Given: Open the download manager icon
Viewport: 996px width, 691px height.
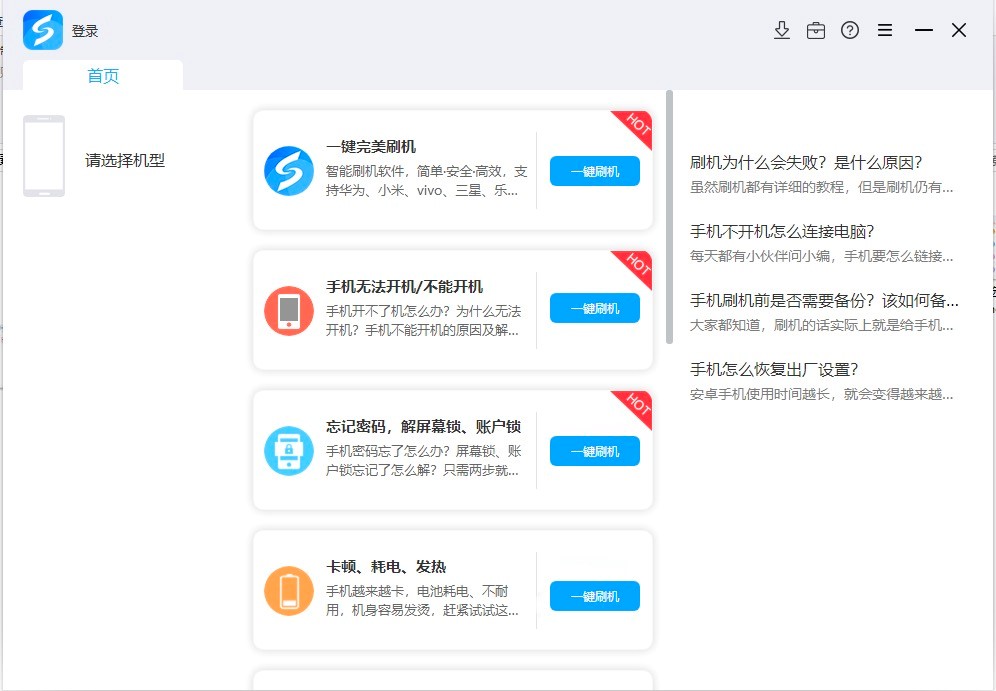Looking at the screenshot, I should (782, 30).
